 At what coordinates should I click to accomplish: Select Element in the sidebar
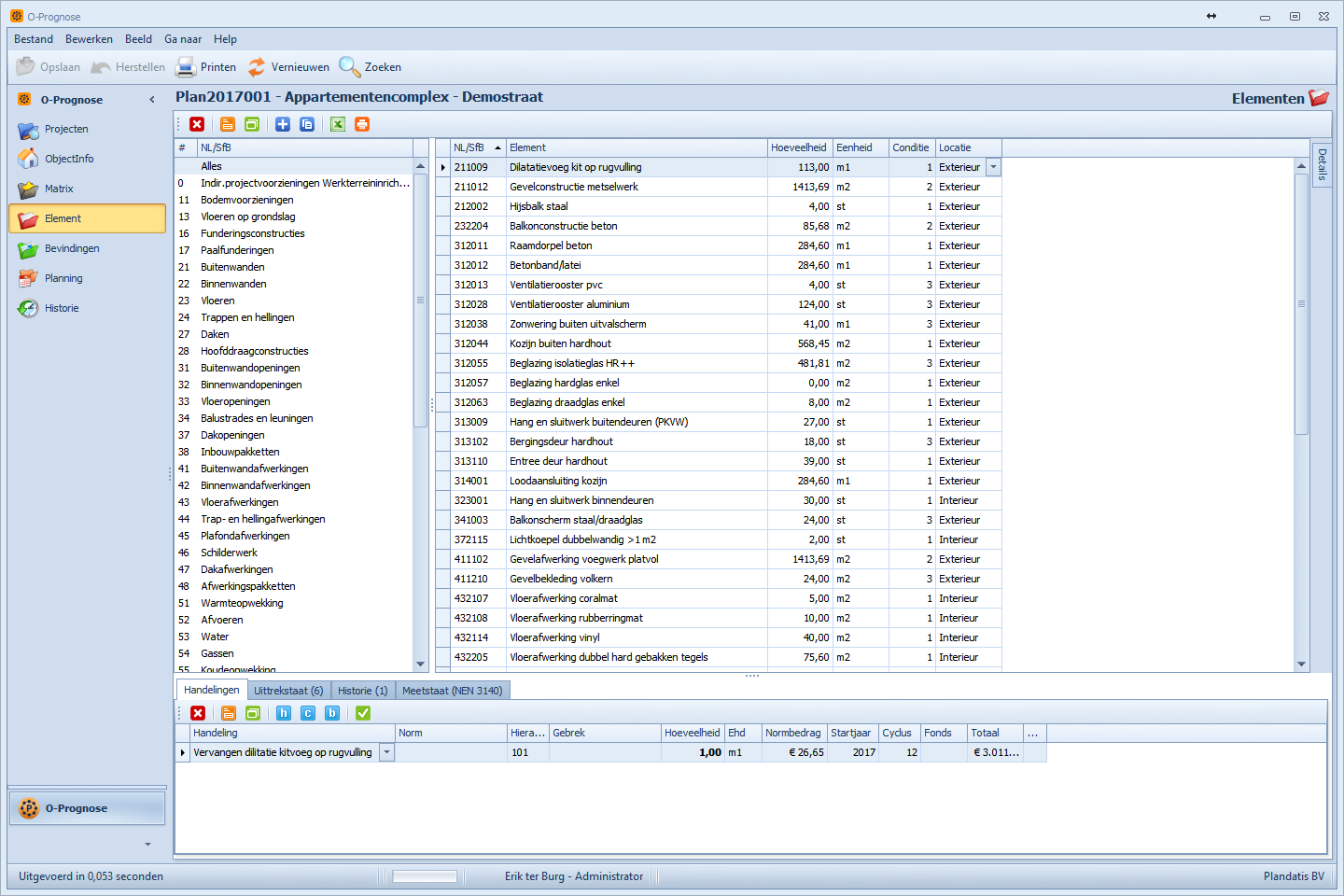click(x=87, y=218)
